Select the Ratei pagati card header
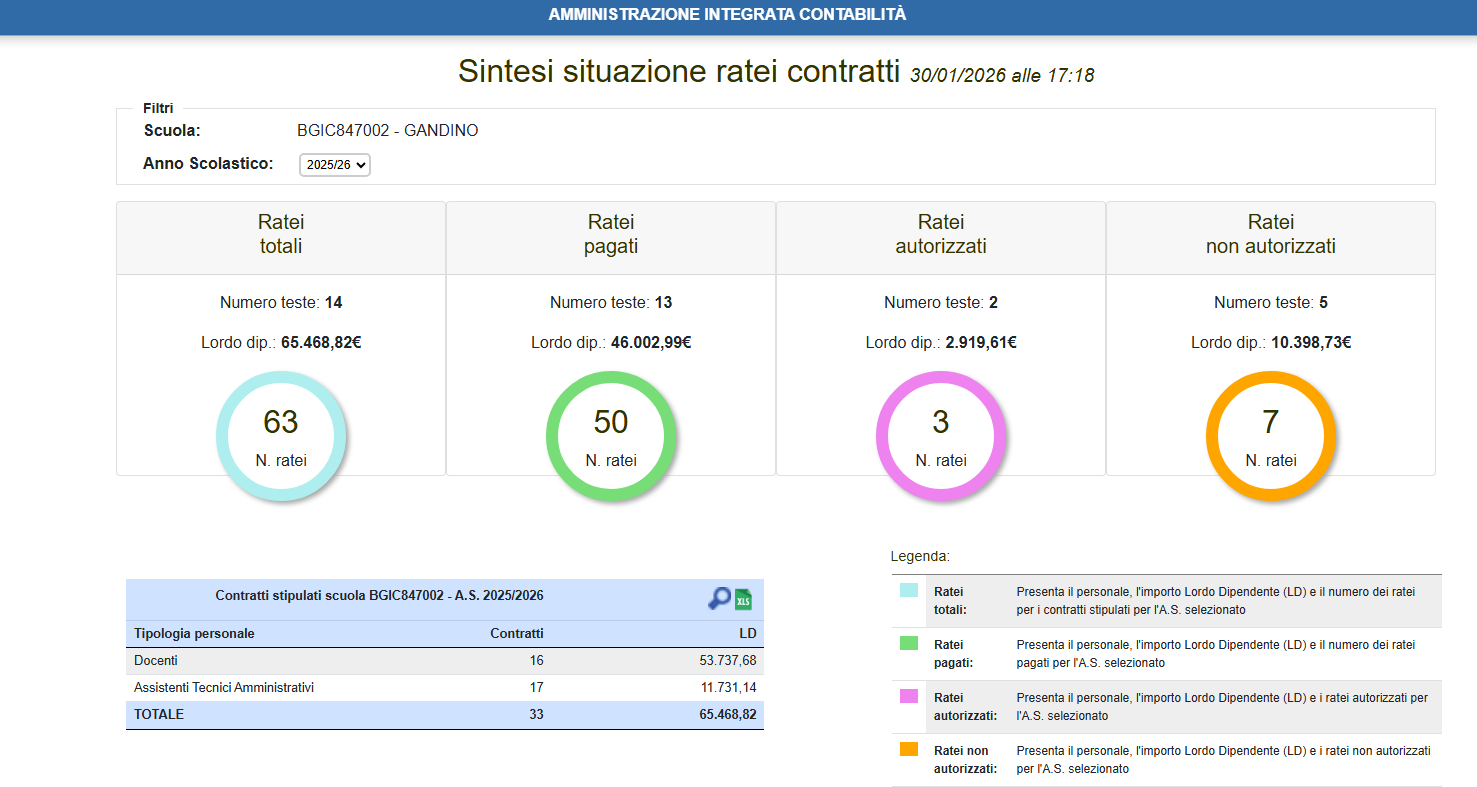Image resolution: width=1477 pixels, height=787 pixels. (611, 235)
